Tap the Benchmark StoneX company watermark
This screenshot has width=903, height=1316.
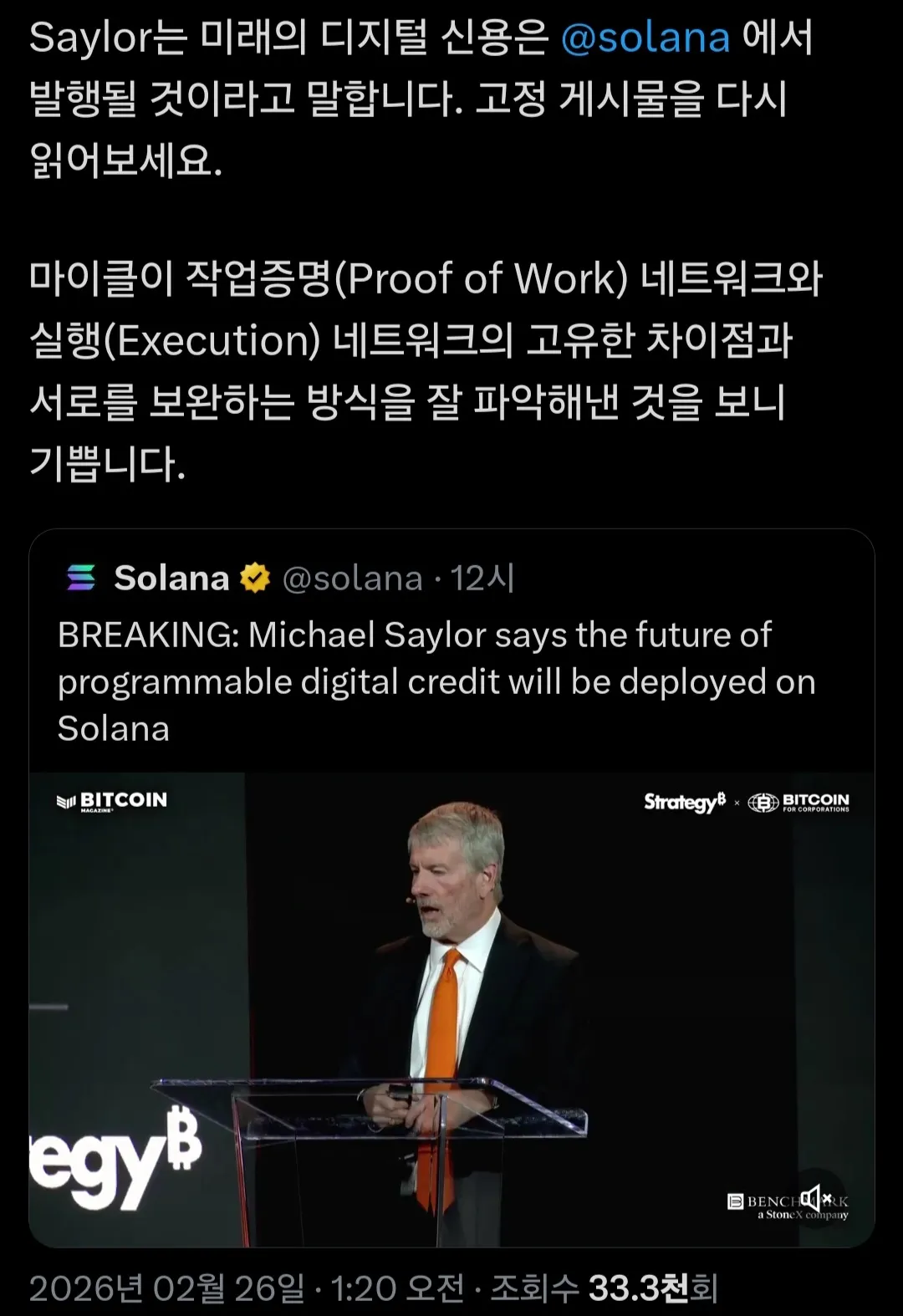[x=788, y=1206]
